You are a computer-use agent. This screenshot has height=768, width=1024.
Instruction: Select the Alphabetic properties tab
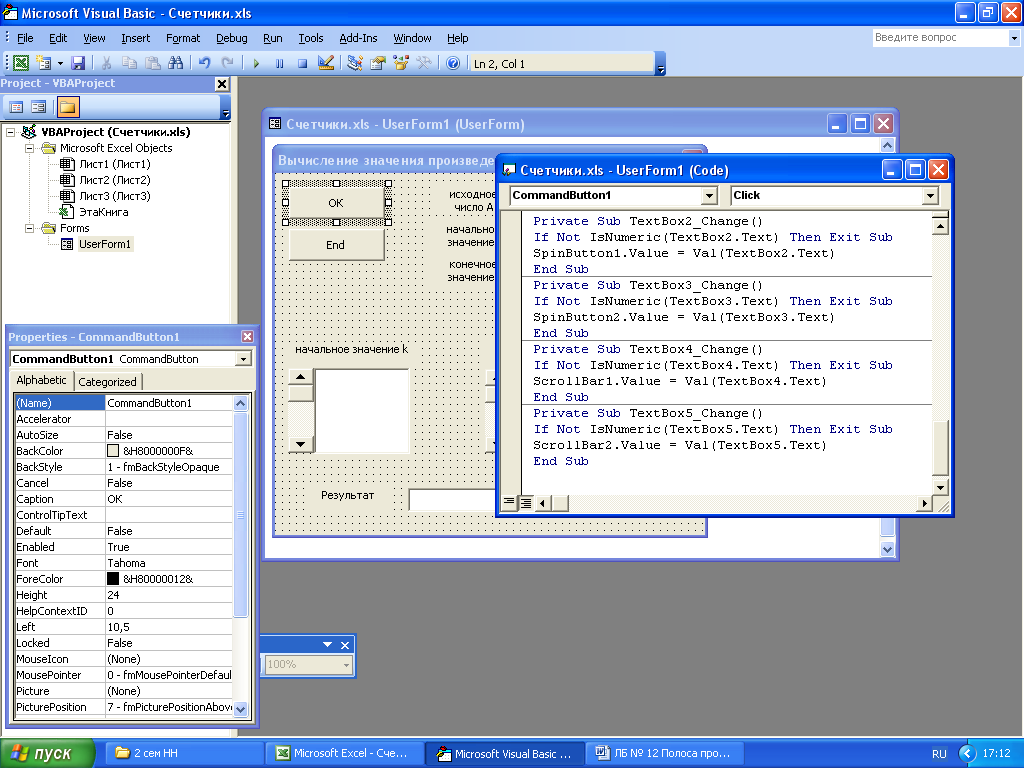pyautogui.click(x=41, y=380)
